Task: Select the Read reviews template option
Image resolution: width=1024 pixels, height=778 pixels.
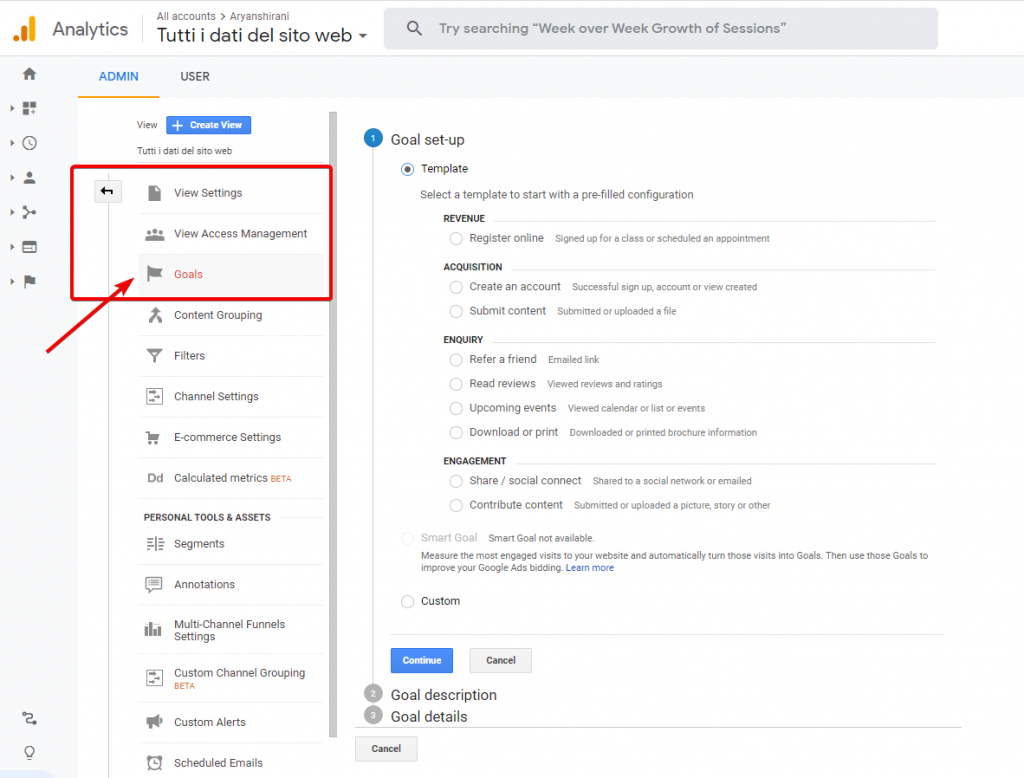Action: click(x=456, y=384)
